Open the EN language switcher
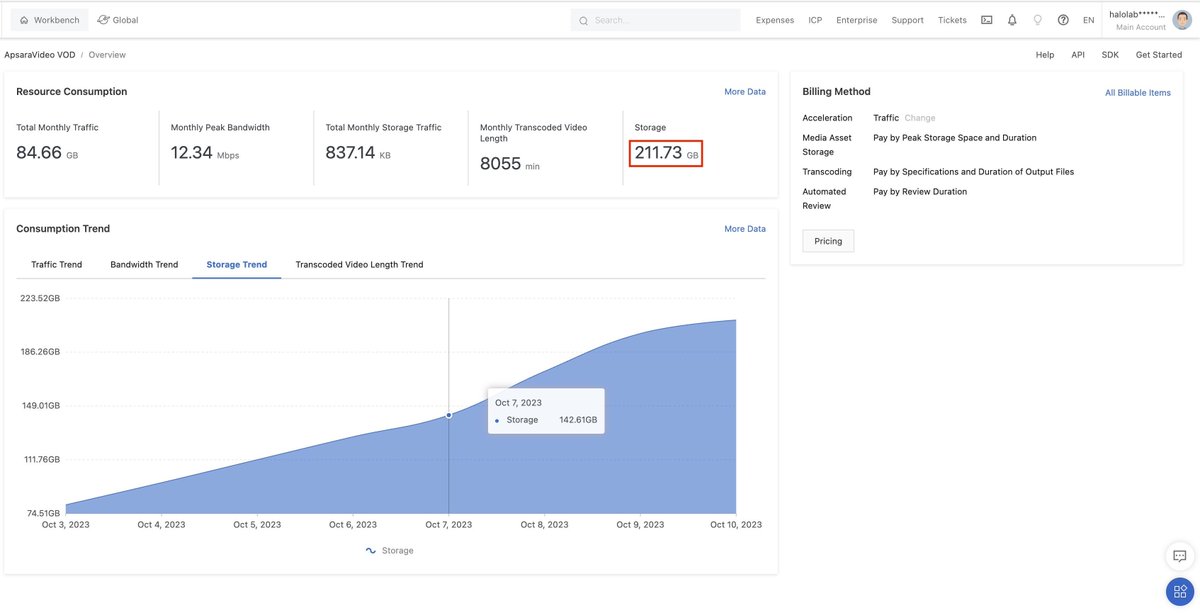This screenshot has width=1200, height=613. (x=1089, y=20)
